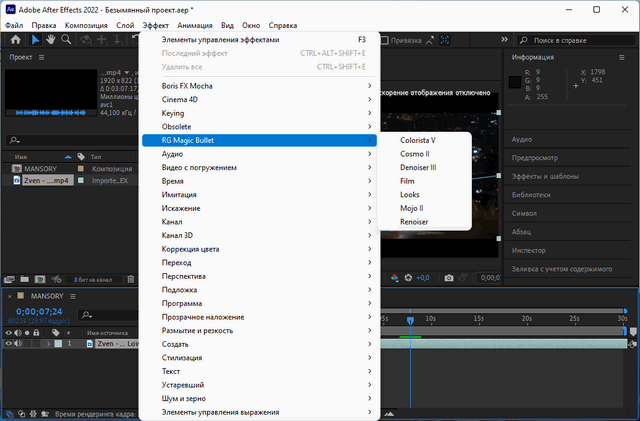
Task: Click the blue playhead on the timeline
Action: click(x=409, y=319)
